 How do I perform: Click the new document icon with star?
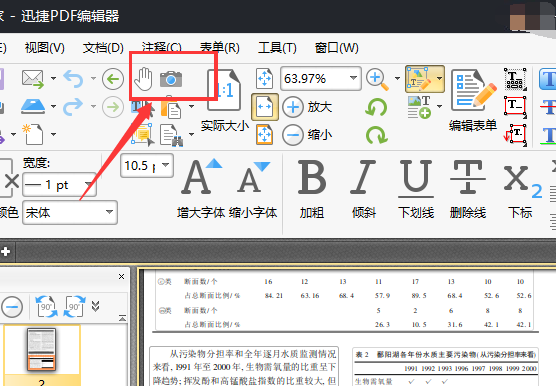point(33,134)
